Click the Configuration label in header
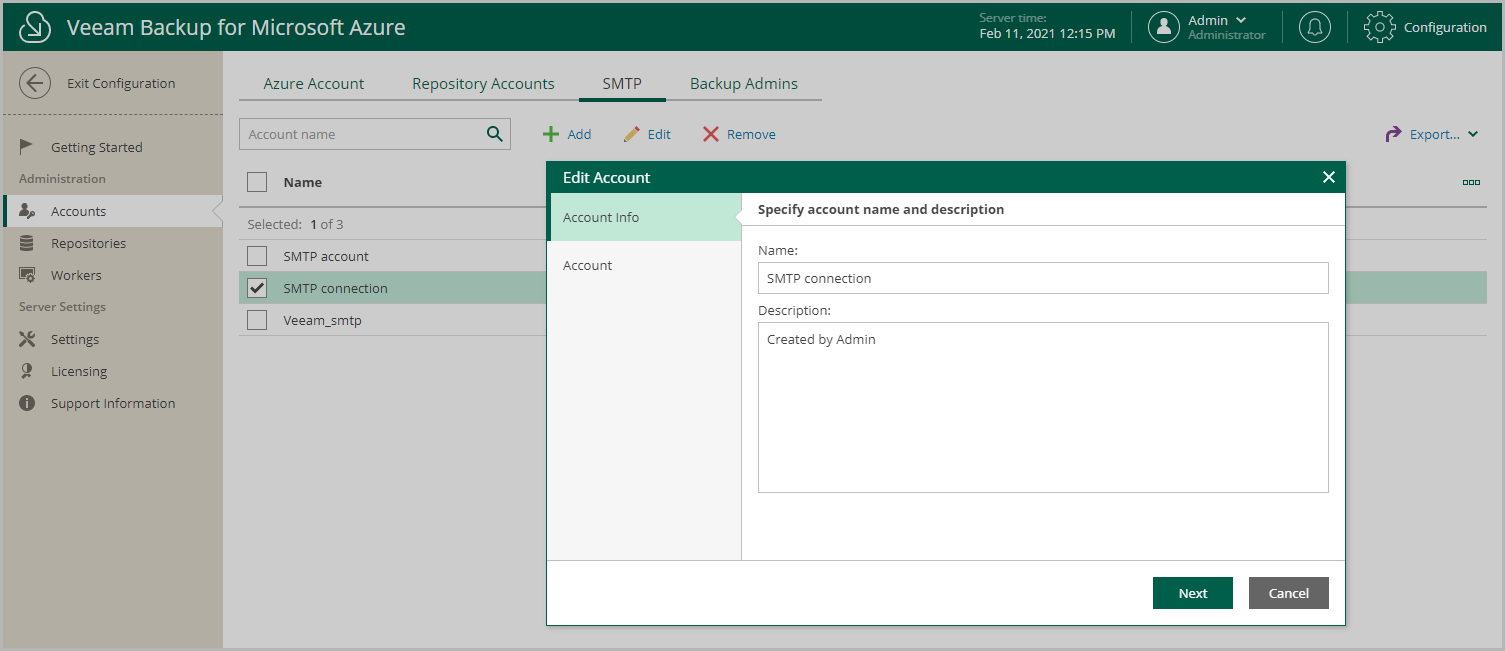The height and width of the screenshot is (651, 1505). 1445,27
